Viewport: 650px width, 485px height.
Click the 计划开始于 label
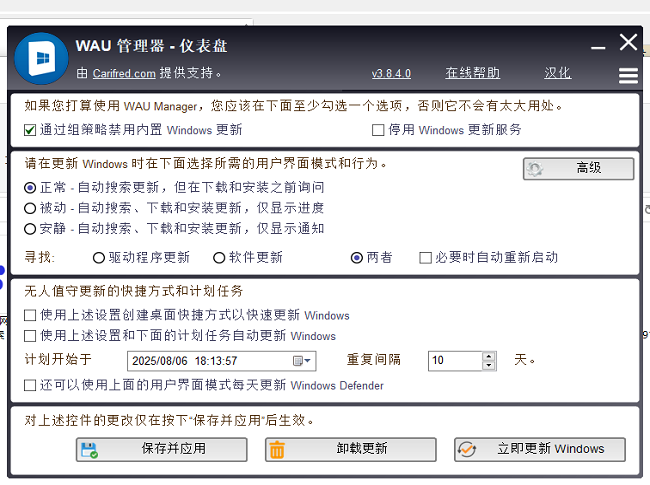58,359
